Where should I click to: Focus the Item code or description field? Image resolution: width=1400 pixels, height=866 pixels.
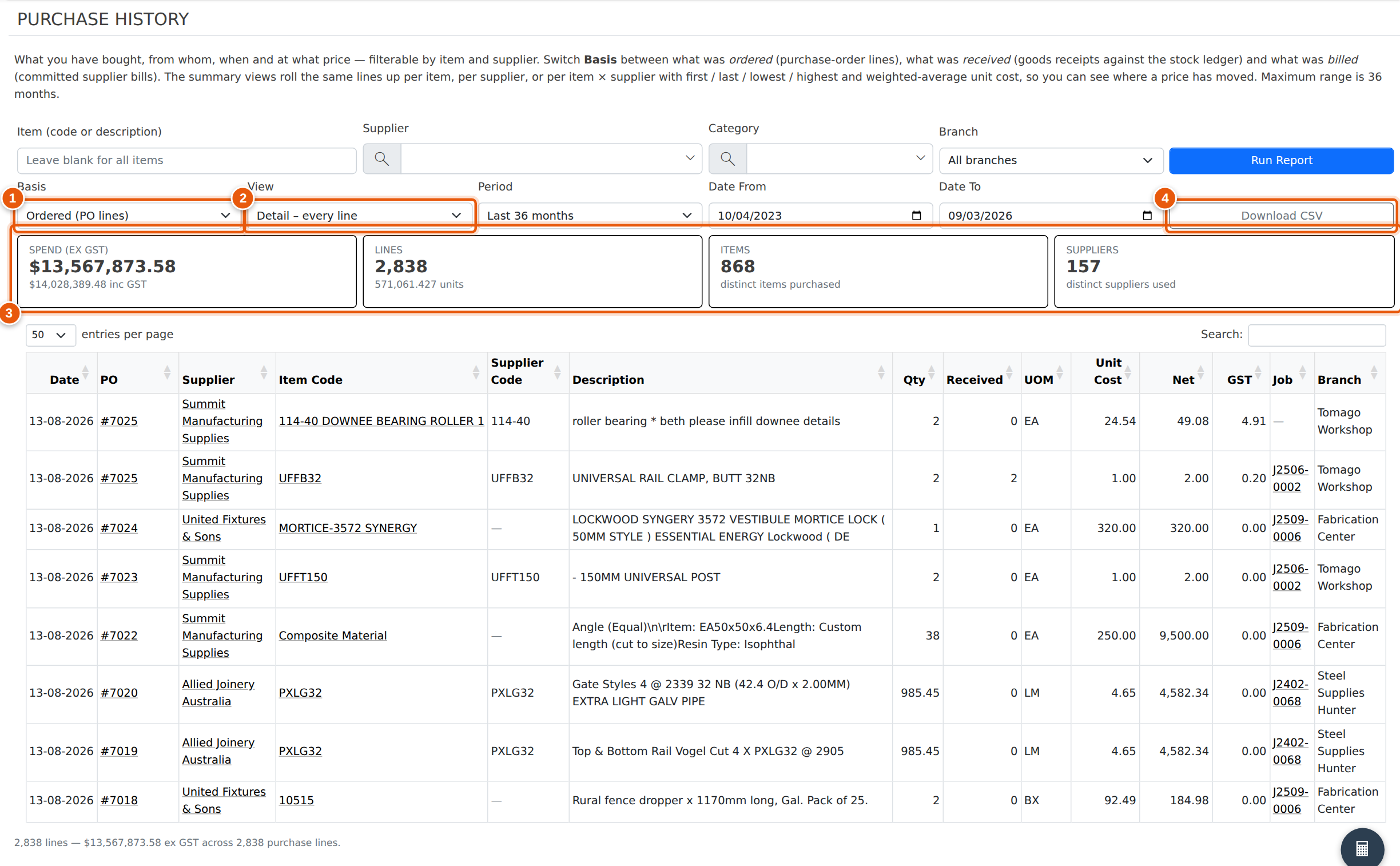pos(186,160)
